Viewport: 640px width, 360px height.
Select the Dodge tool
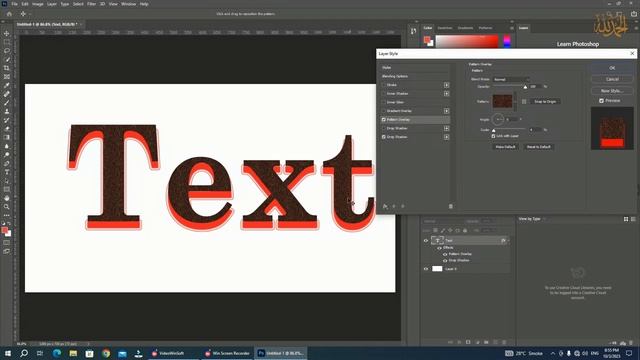7,155
